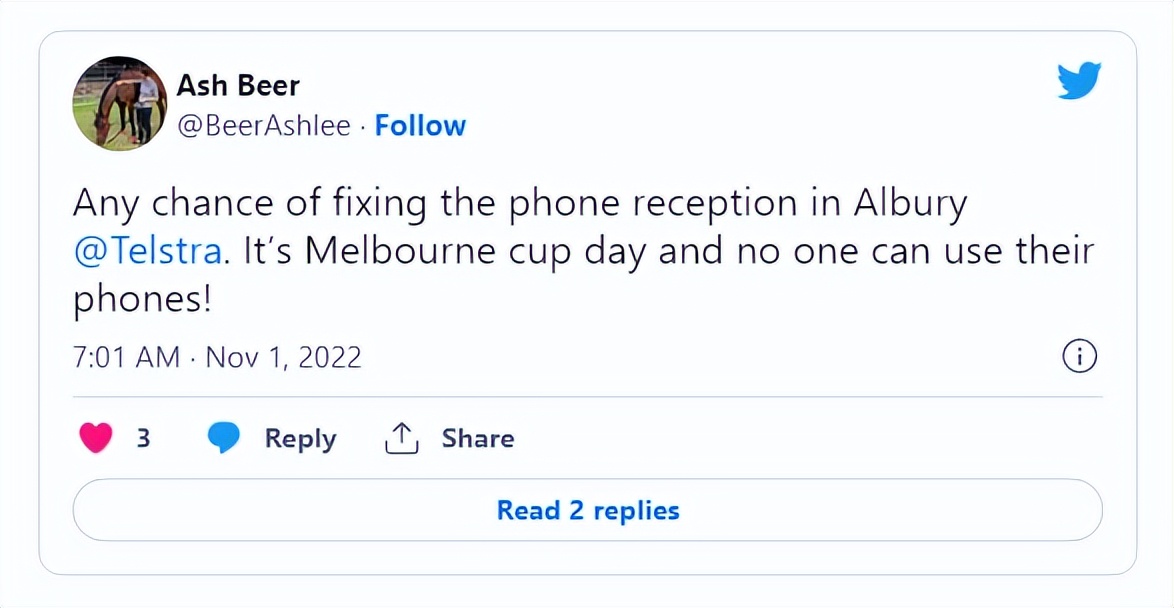This screenshot has width=1174, height=608.
Task: Toggle following the @BeerAshlee account
Action: point(420,125)
